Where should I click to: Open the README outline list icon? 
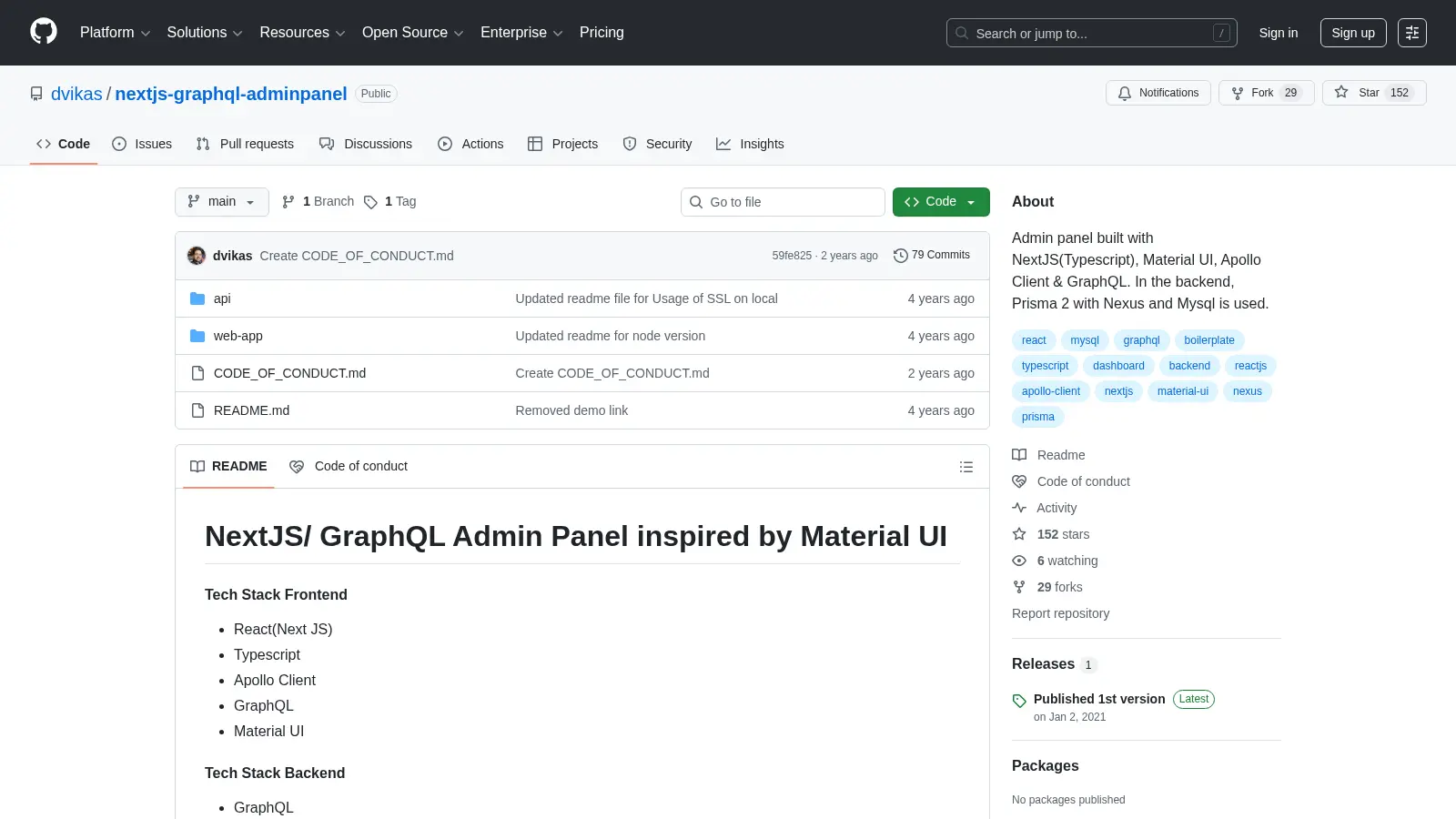tap(966, 467)
